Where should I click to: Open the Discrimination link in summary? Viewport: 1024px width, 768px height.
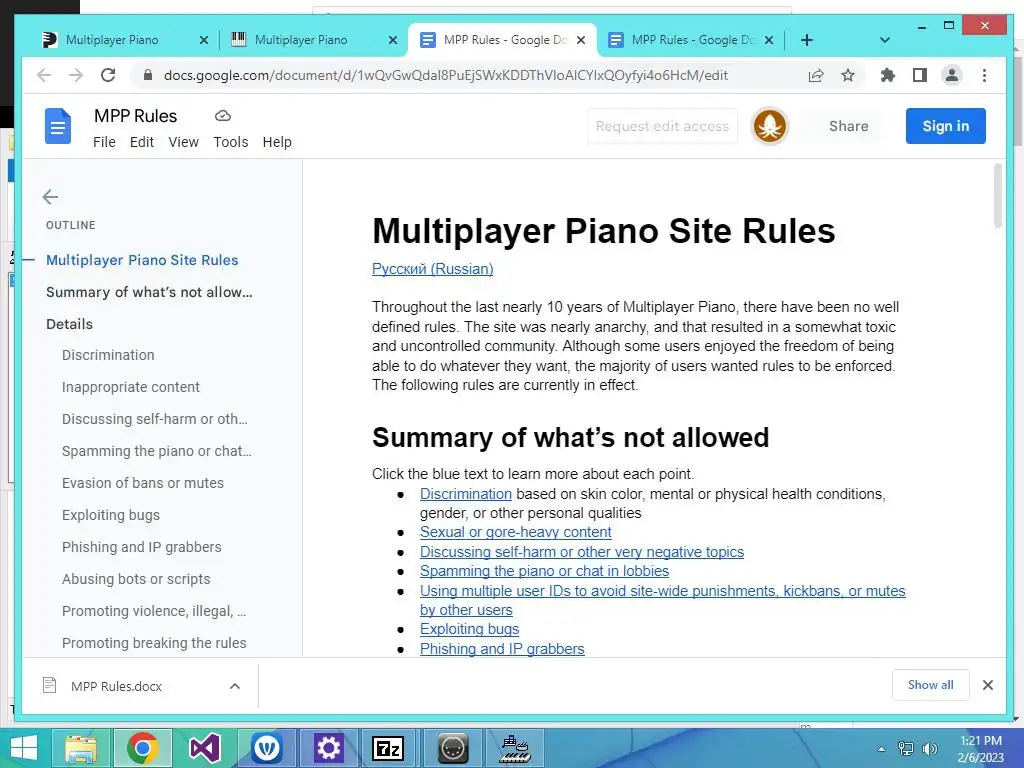coord(466,494)
